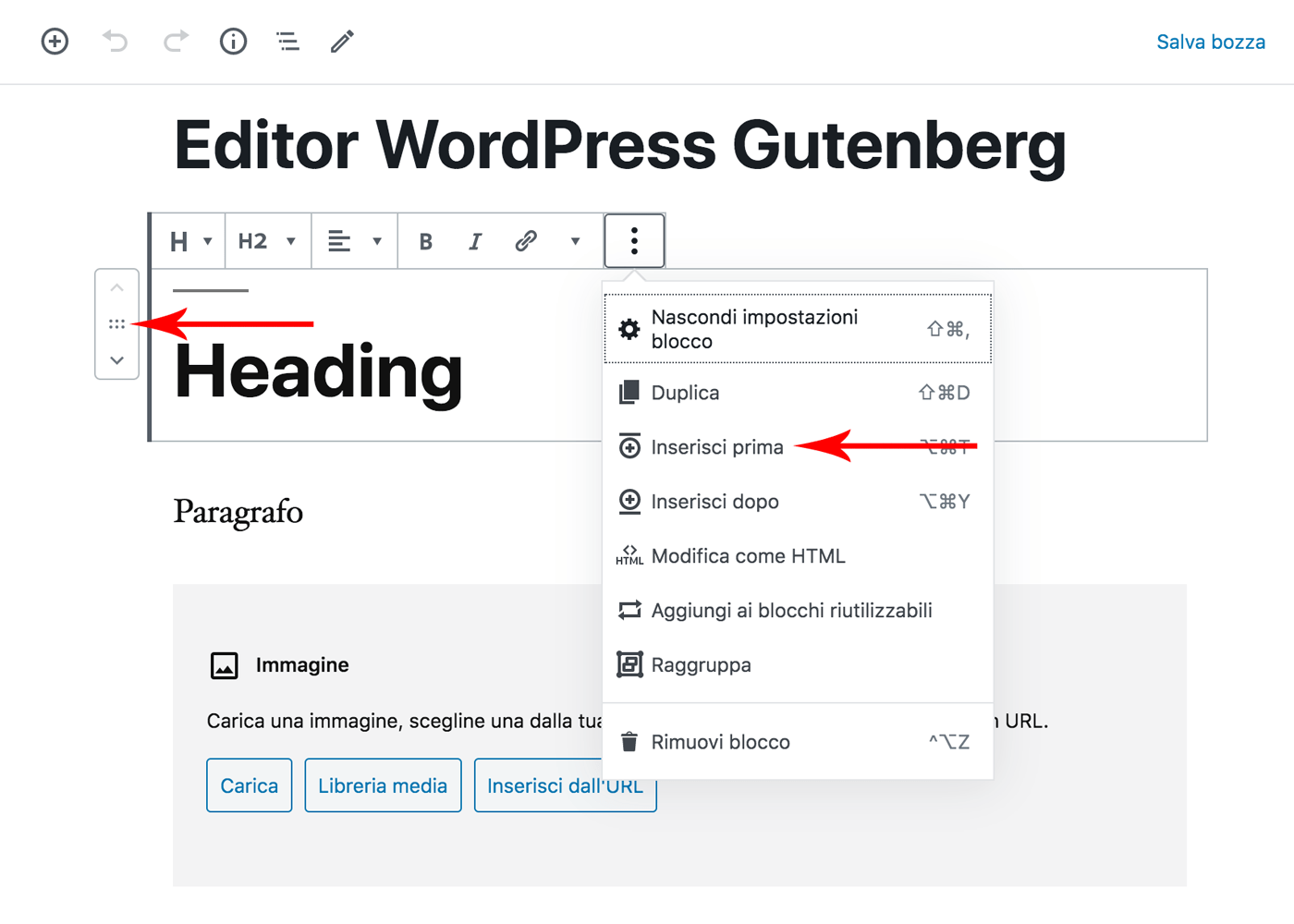Select Nascondi impostazioni blocco

(x=799, y=329)
